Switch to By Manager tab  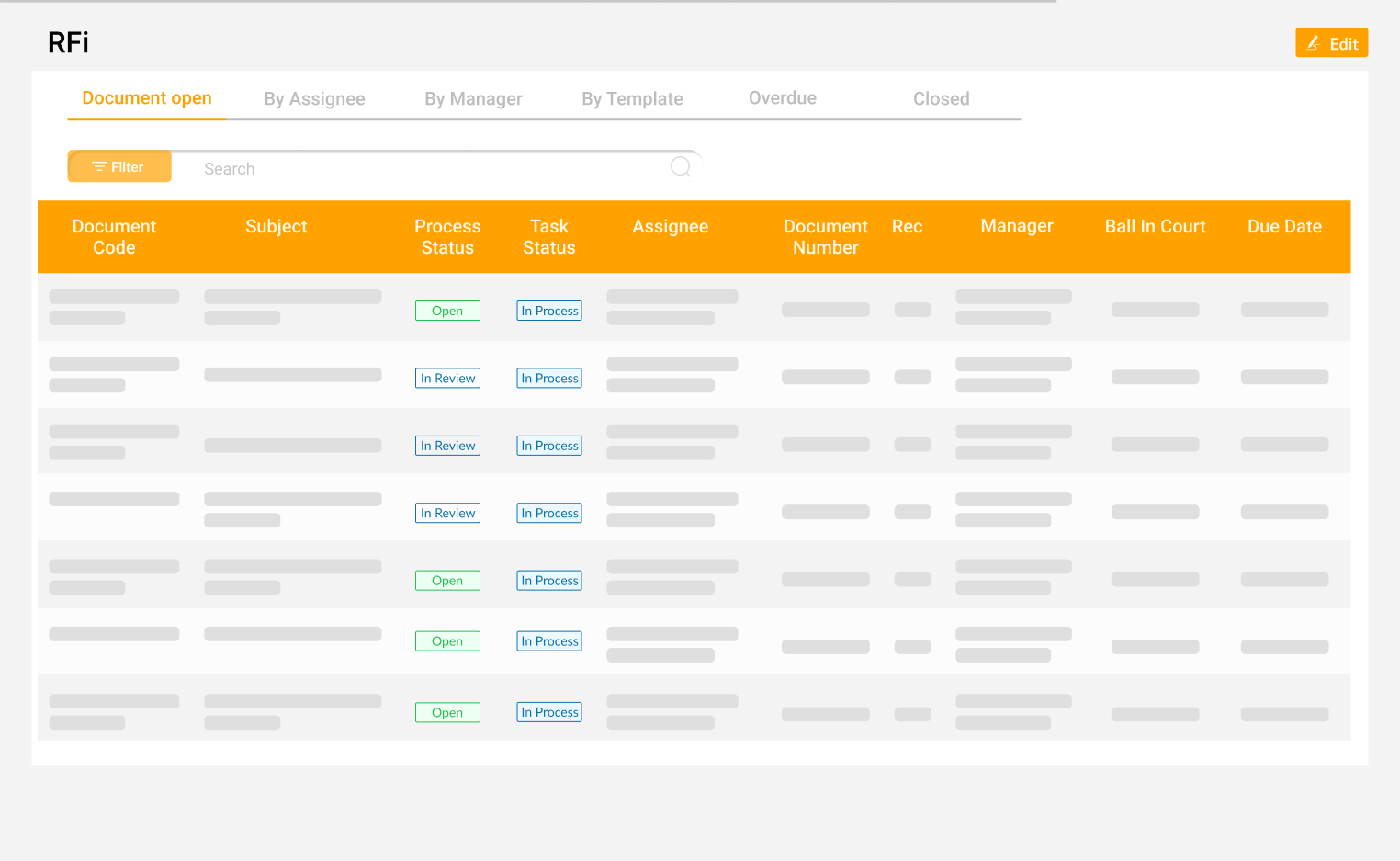pos(473,99)
